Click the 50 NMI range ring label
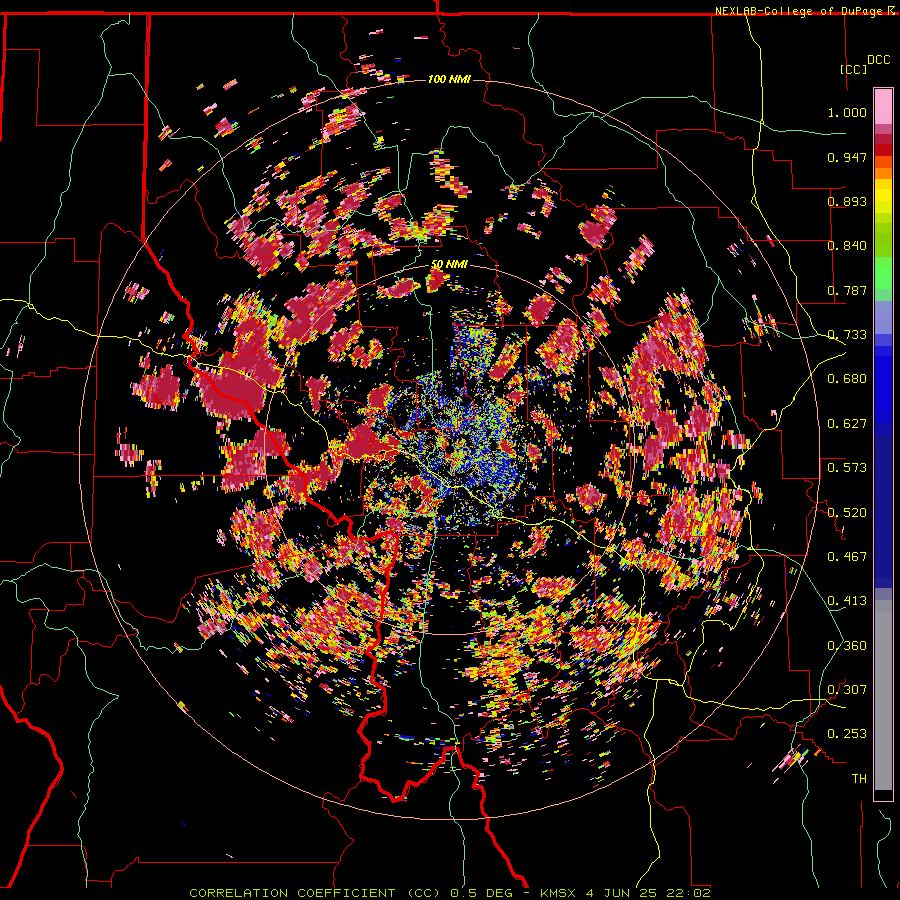The height and width of the screenshot is (900, 900). coord(449,265)
